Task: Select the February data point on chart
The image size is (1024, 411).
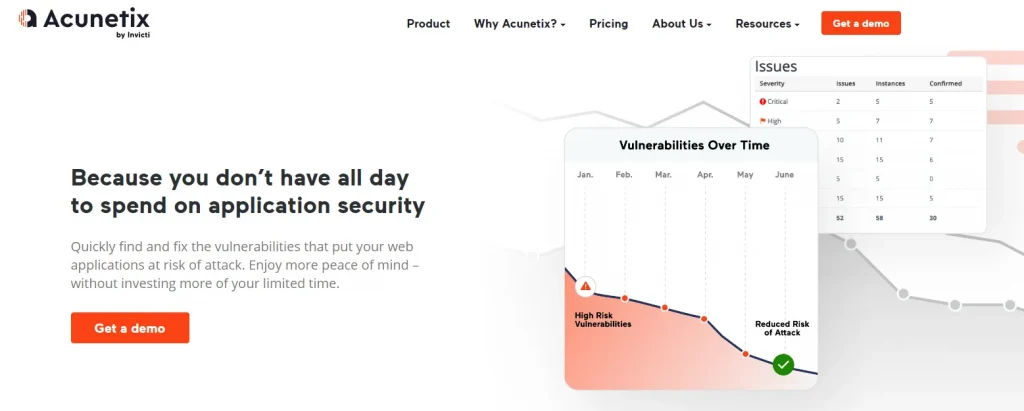Action: click(624, 298)
